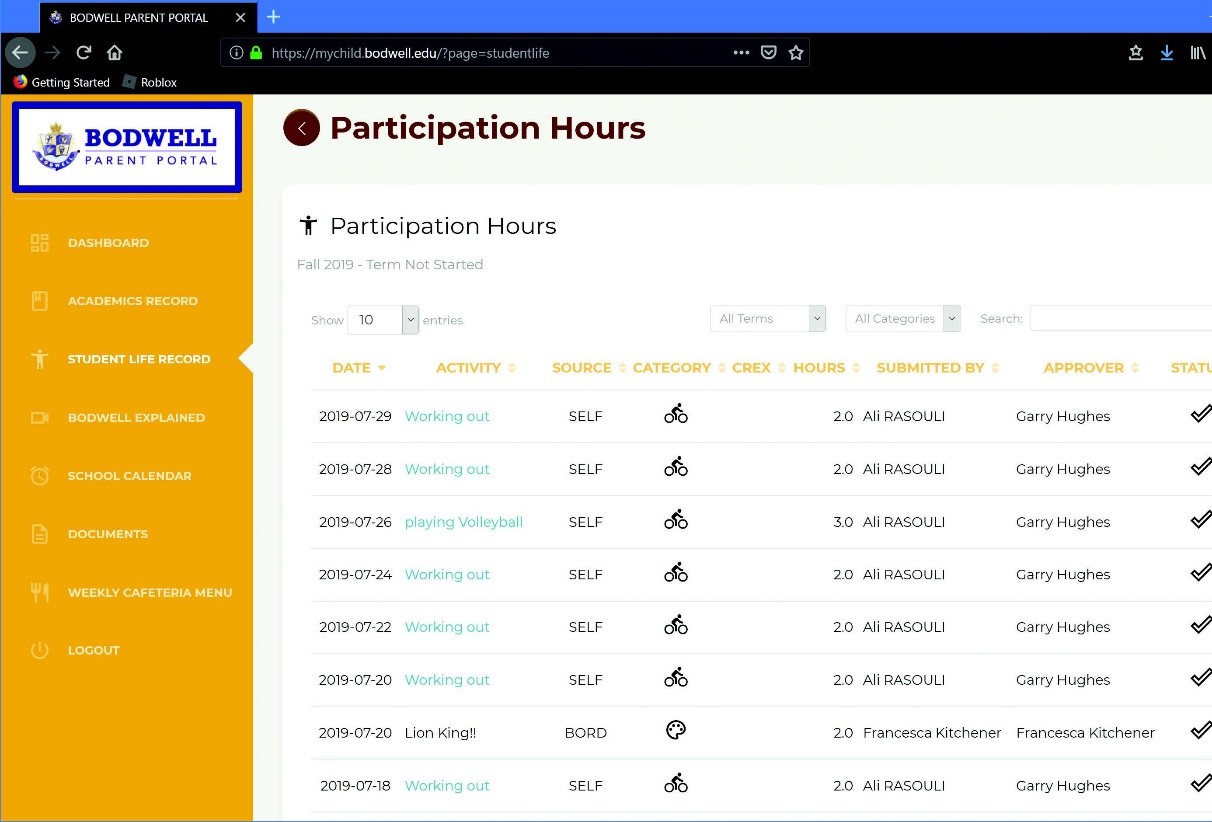The image size is (1212, 822).
Task: Click the palette category icon for Lion King
Action: tap(676, 731)
